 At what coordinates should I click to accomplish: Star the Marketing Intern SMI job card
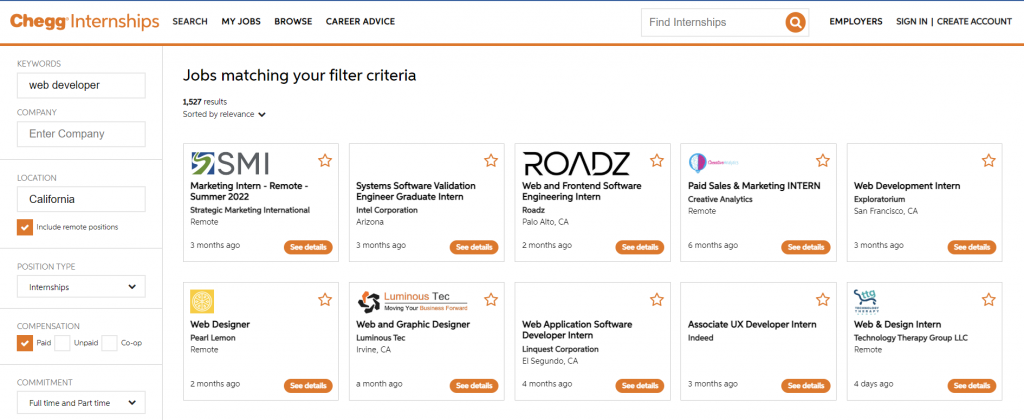tap(325, 160)
